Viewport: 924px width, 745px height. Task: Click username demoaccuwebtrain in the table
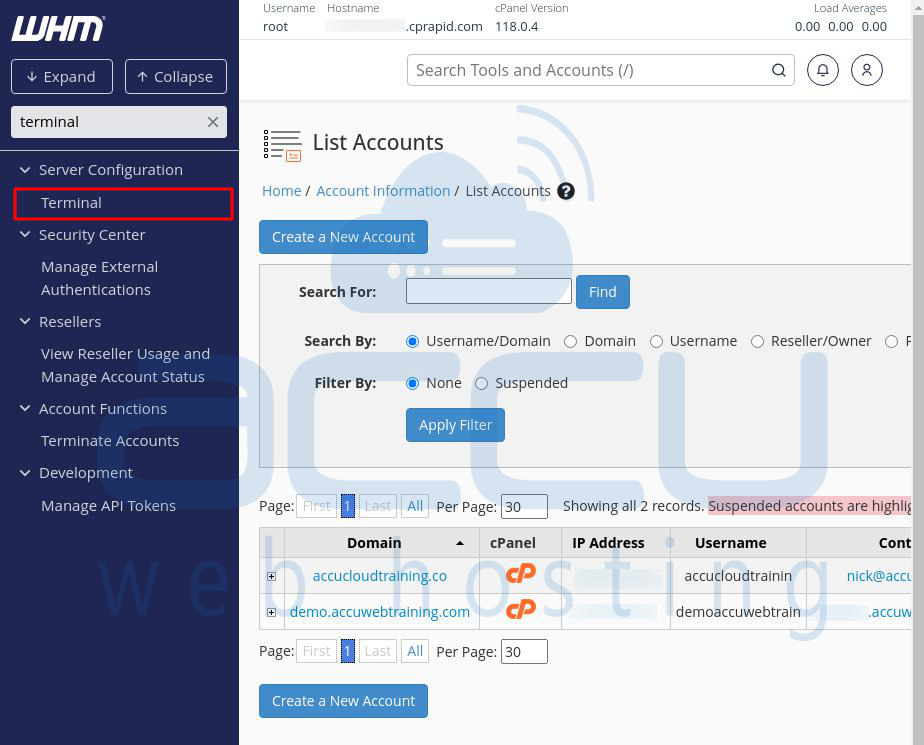[x=738, y=612]
